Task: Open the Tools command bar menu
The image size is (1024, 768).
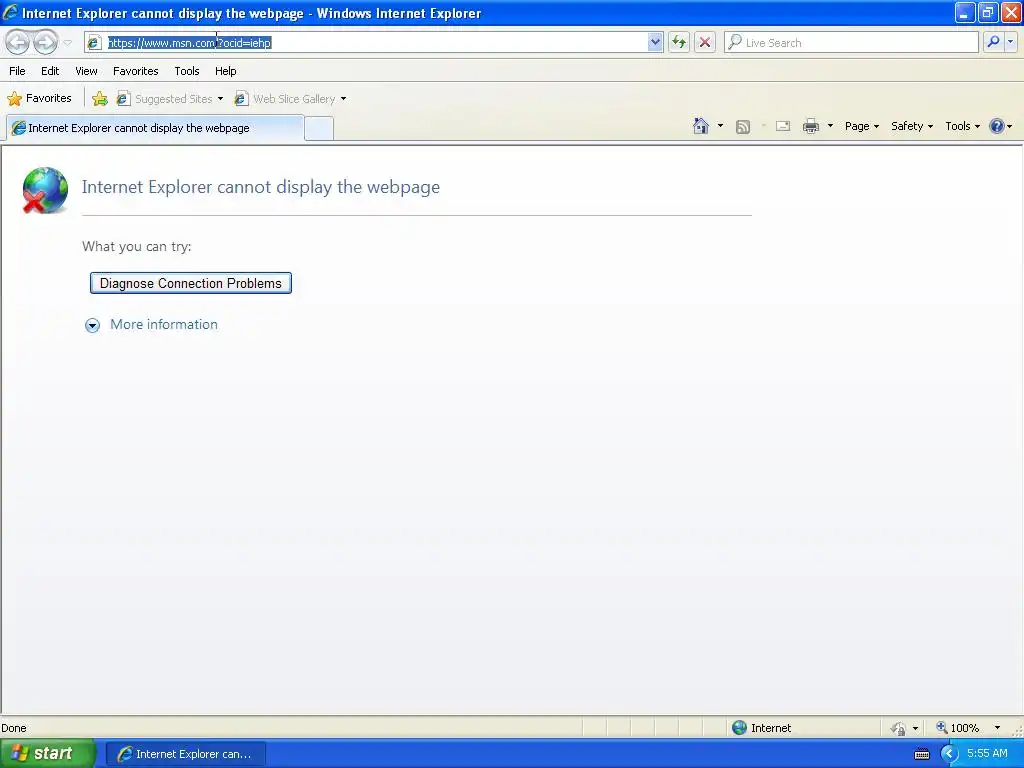Action: tap(962, 126)
